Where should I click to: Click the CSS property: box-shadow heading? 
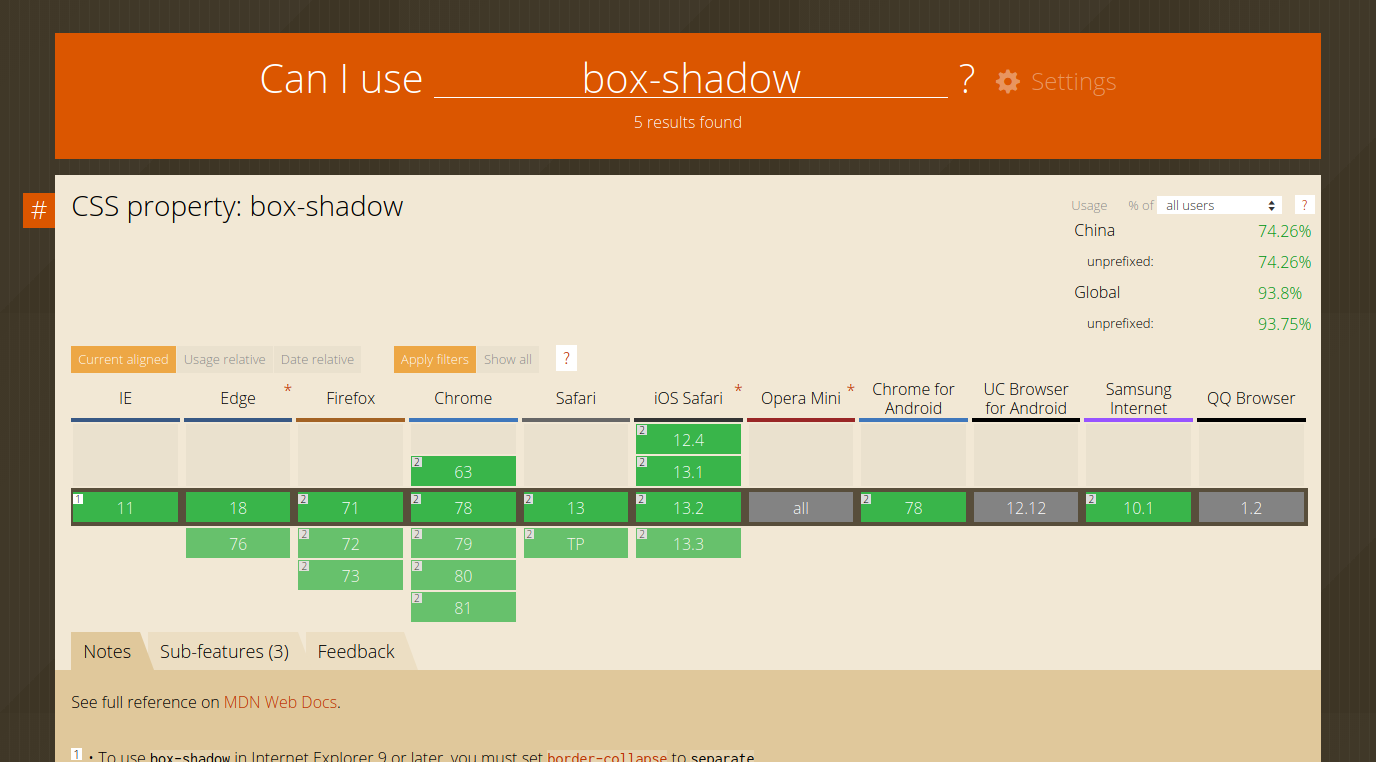pos(237,207)
